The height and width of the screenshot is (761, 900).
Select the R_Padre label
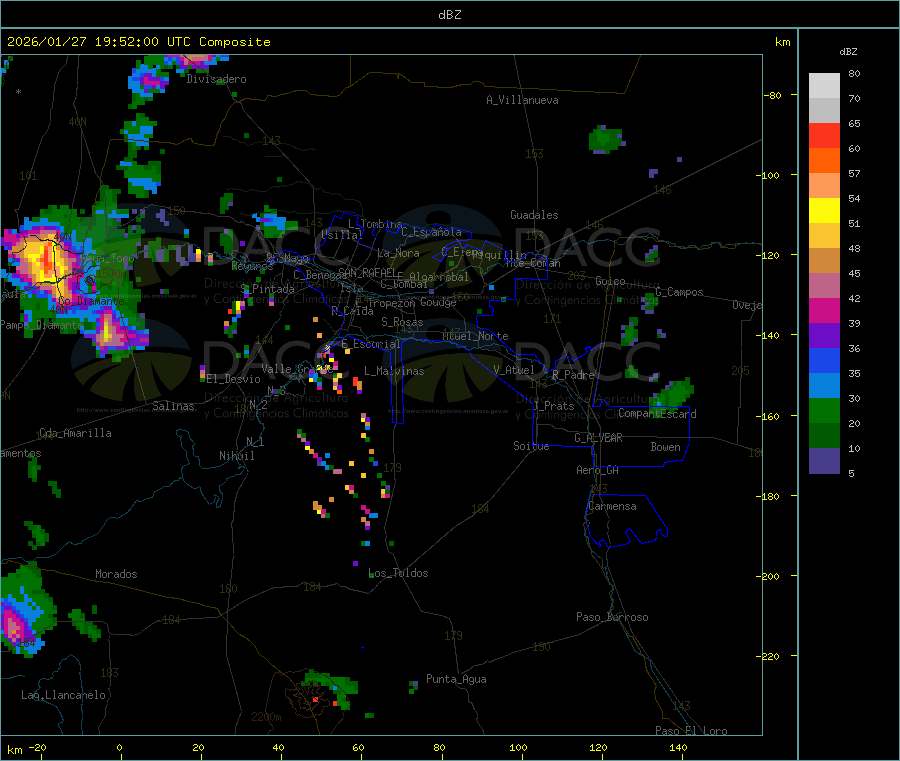(x=573, y=375)
